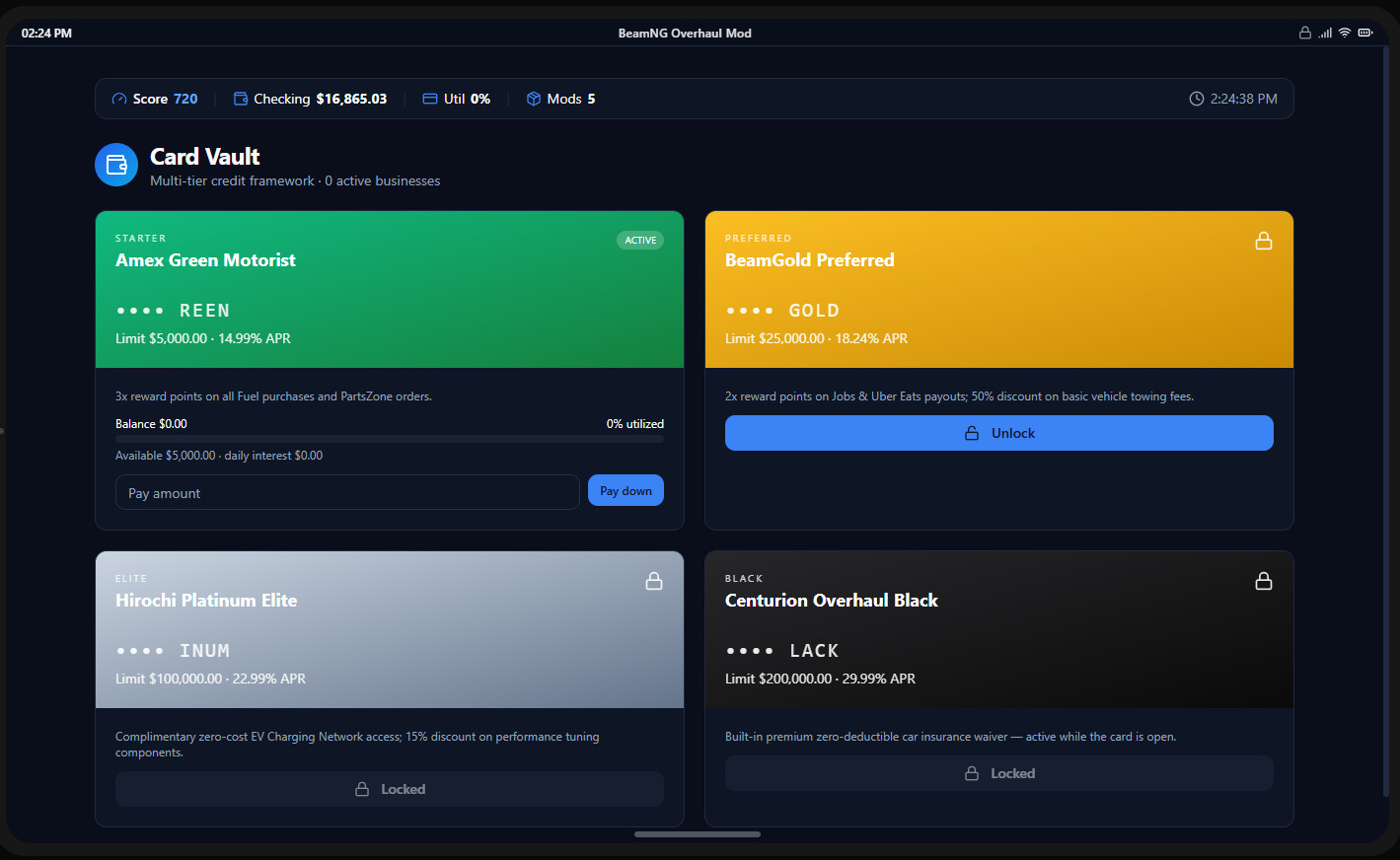Click the home indicator bar at bottom
The image size is (1400, 860).
click(x=698, y=834)
